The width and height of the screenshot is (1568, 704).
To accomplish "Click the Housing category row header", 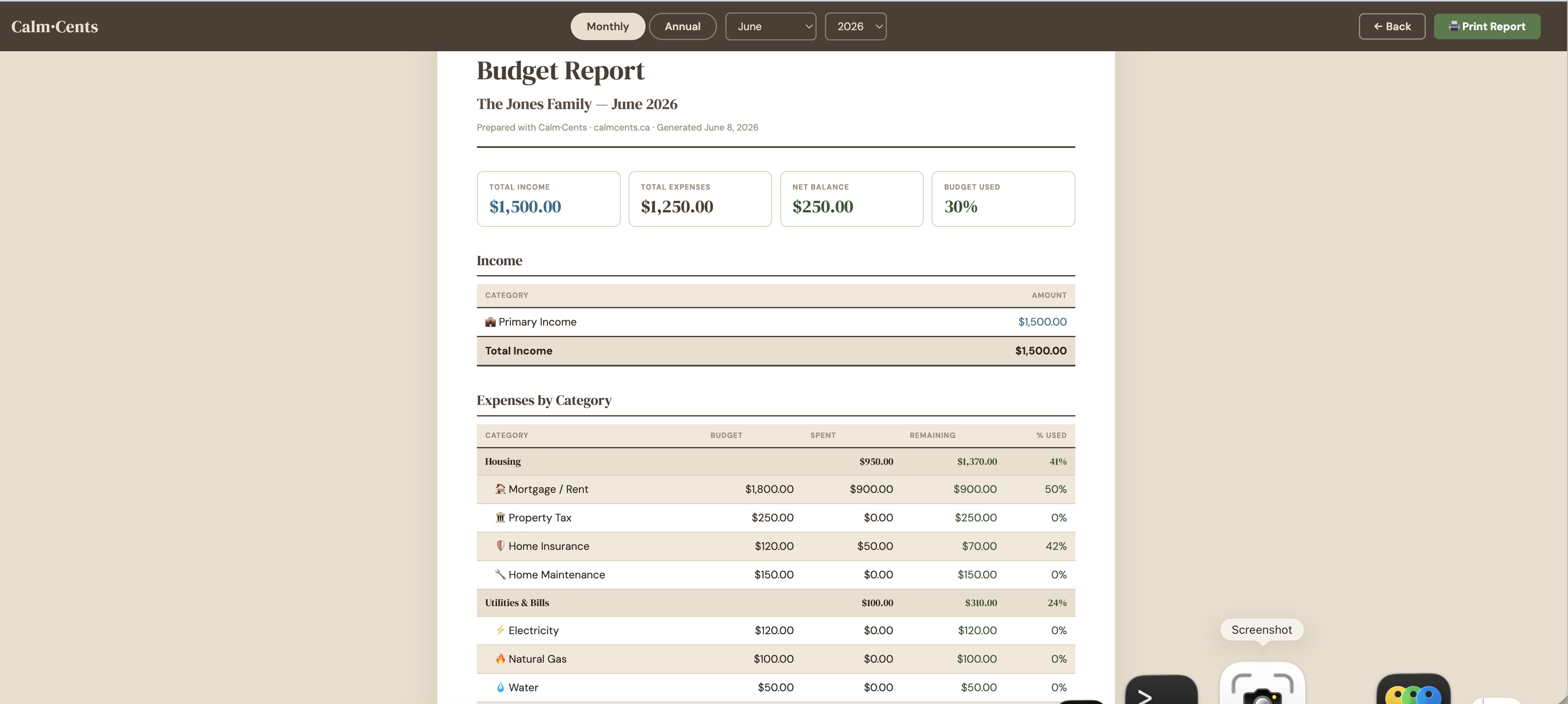I will pos(775,461).
